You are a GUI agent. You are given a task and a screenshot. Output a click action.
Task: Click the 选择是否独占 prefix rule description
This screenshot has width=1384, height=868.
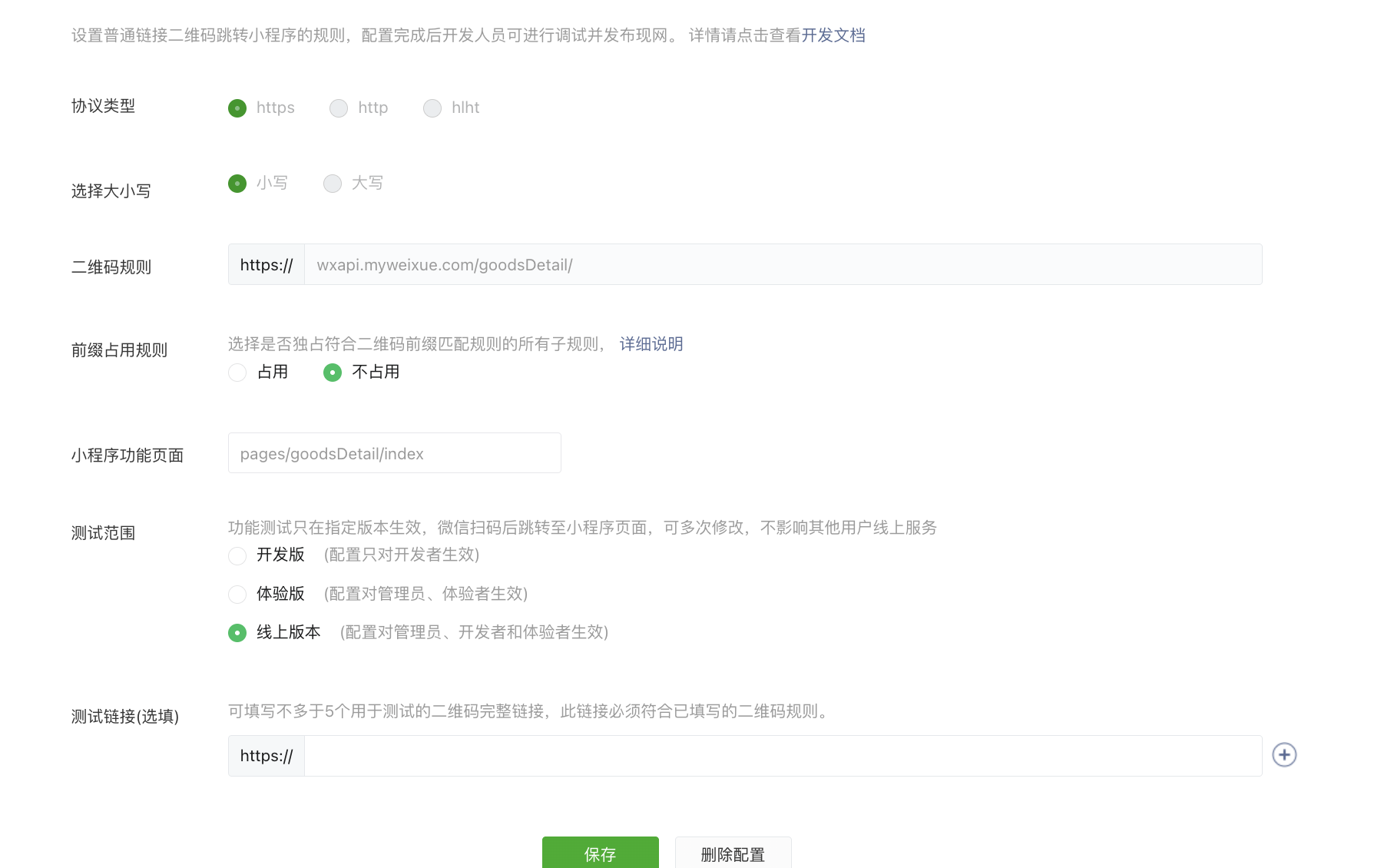click(x=417, y=344)
